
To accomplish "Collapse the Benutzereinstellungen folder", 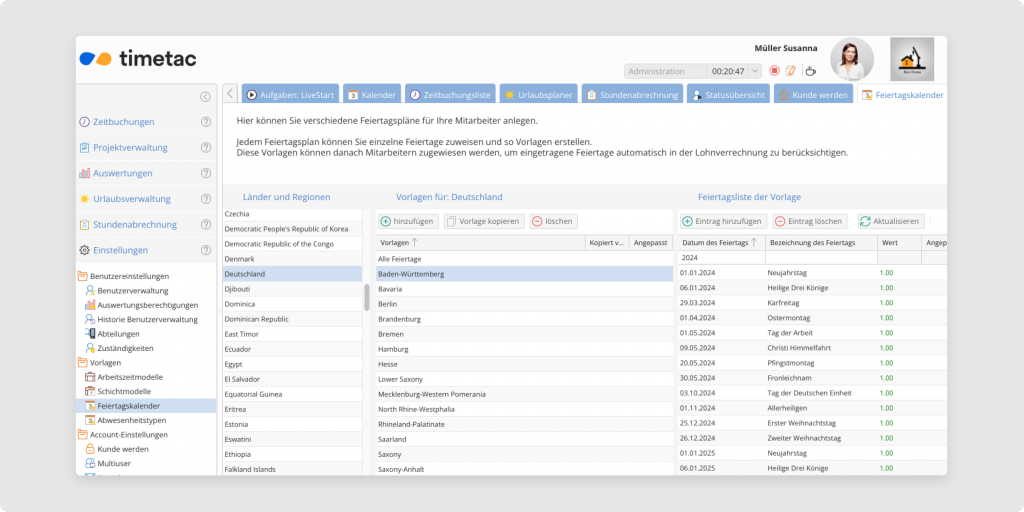I will (x=83, y=276).
